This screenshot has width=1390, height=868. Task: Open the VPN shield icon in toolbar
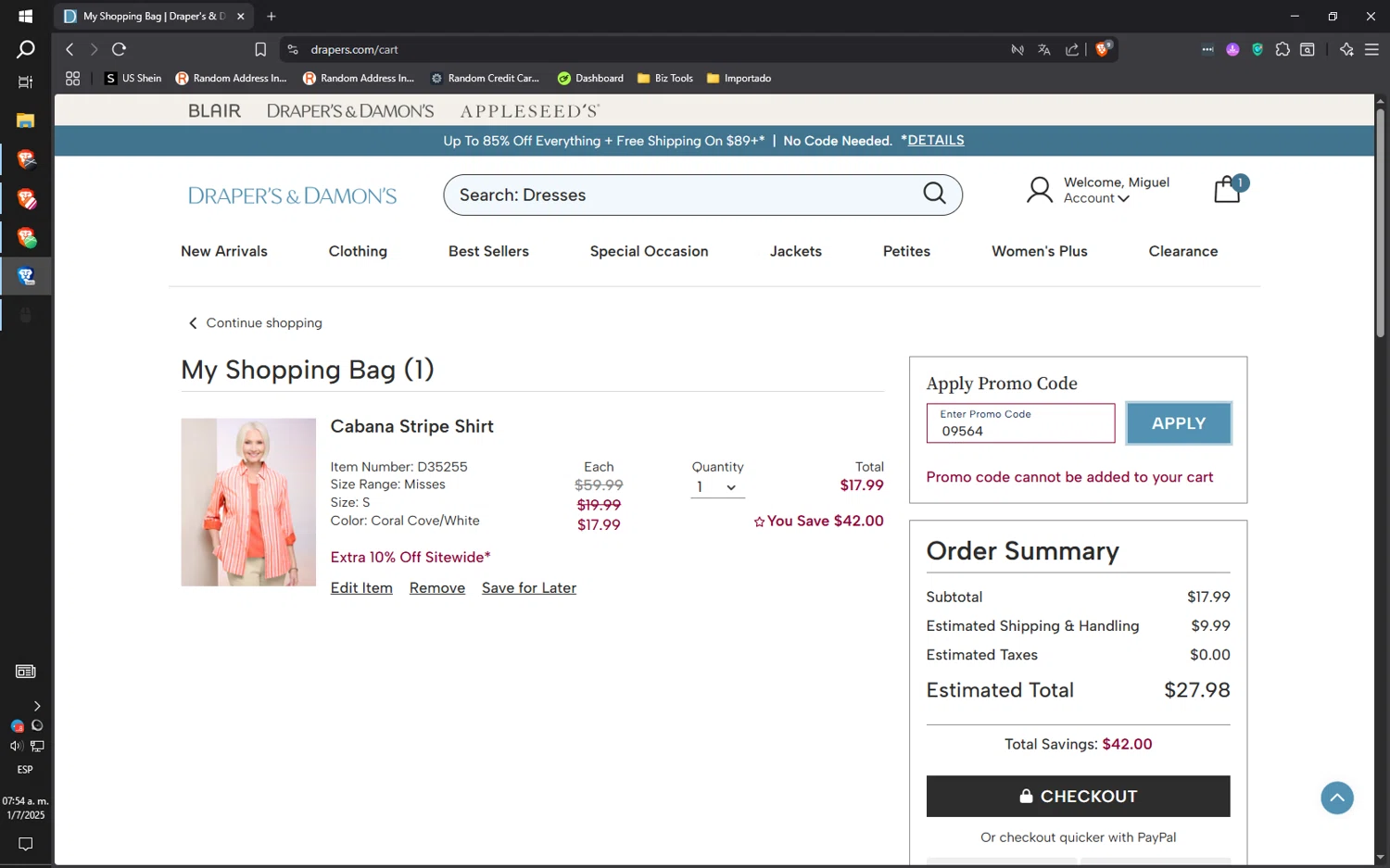click(x=1257, y=49)
